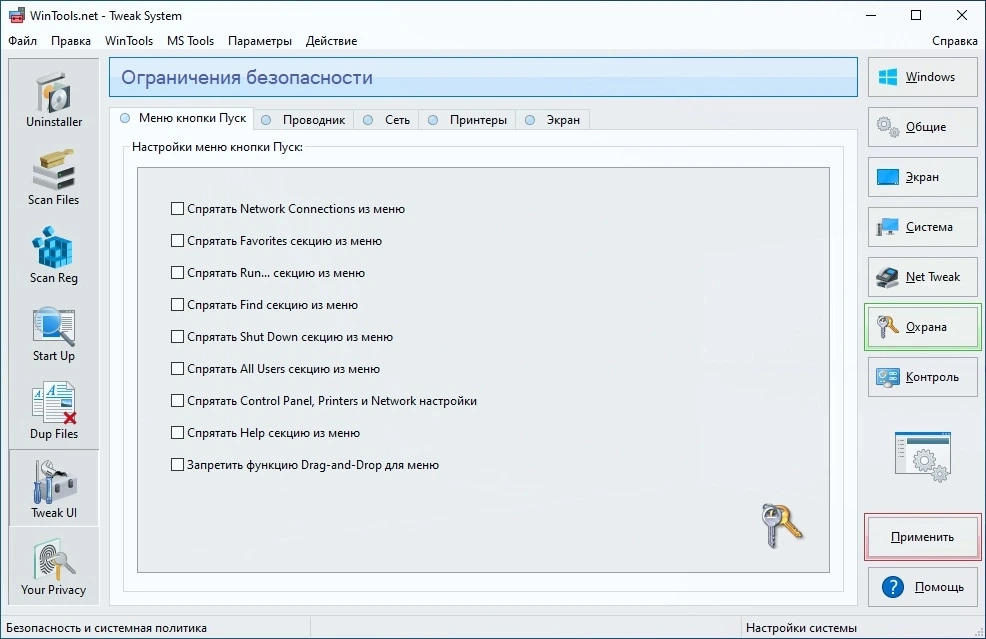986x639 pixels.
Task: Open the Действие menu
Action: (331, 41)
